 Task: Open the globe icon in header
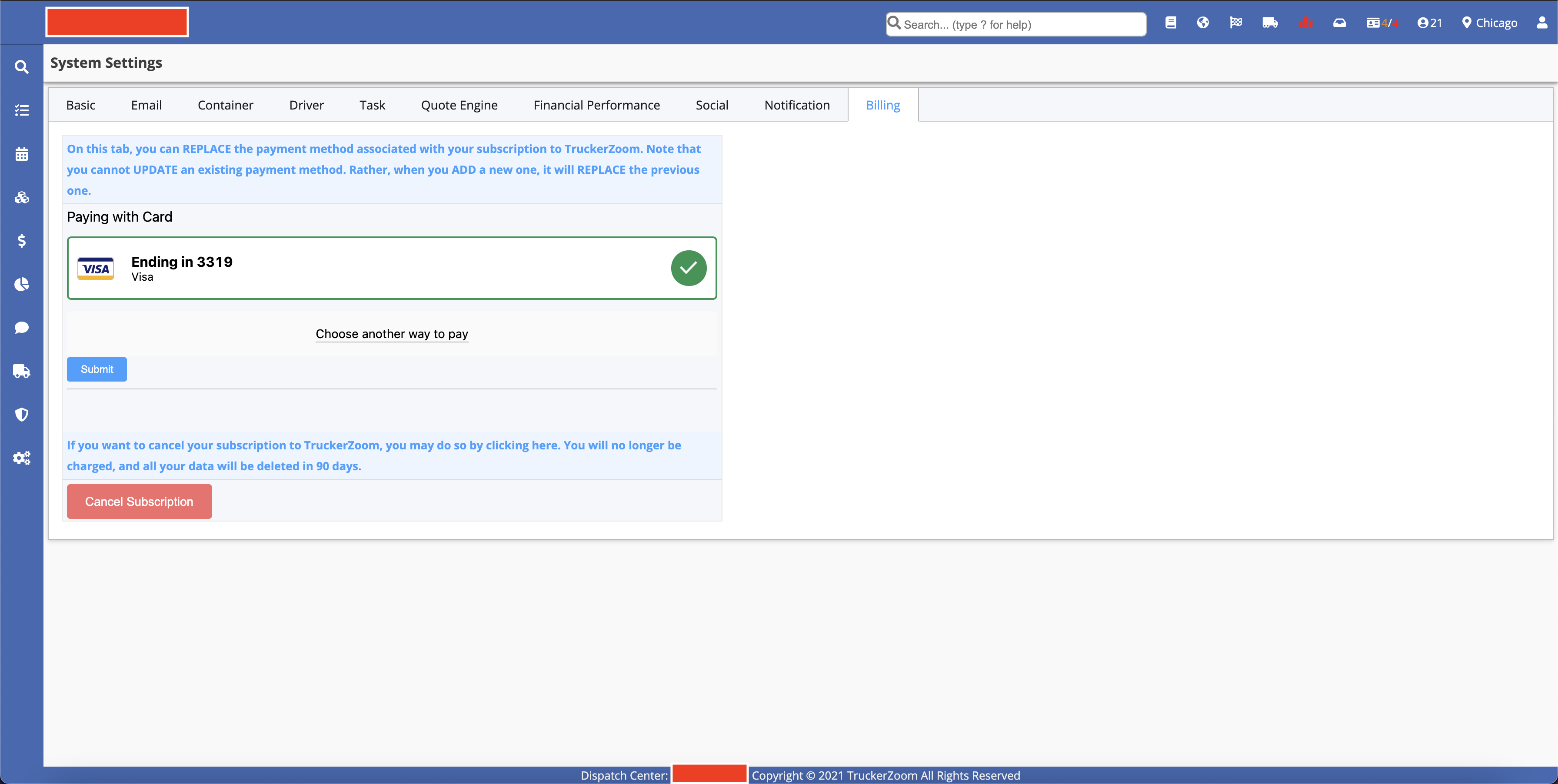coord(1202,23)
